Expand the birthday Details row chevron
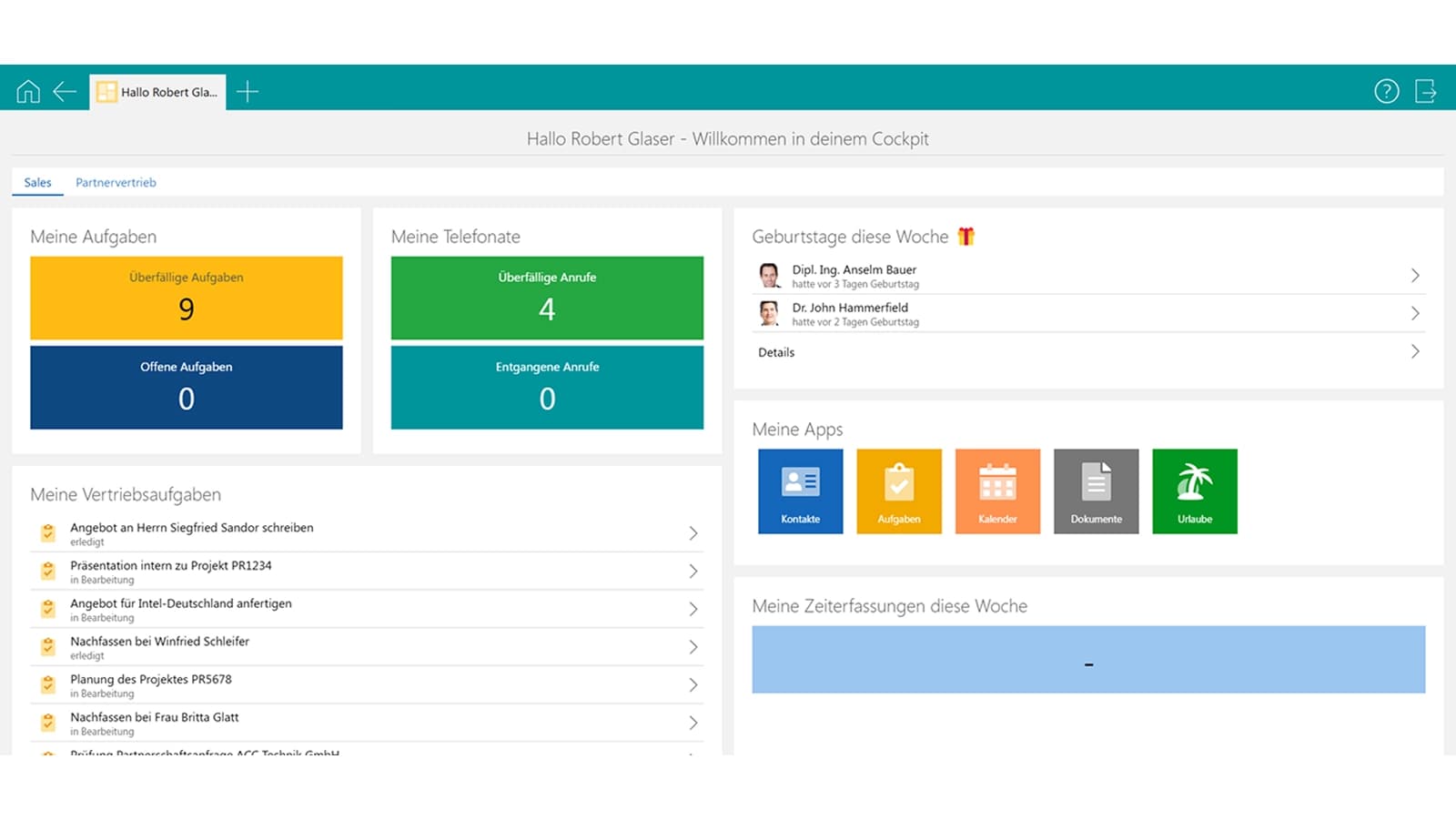The width and height of the screenshot is (1456, 820). [1414, 352]
